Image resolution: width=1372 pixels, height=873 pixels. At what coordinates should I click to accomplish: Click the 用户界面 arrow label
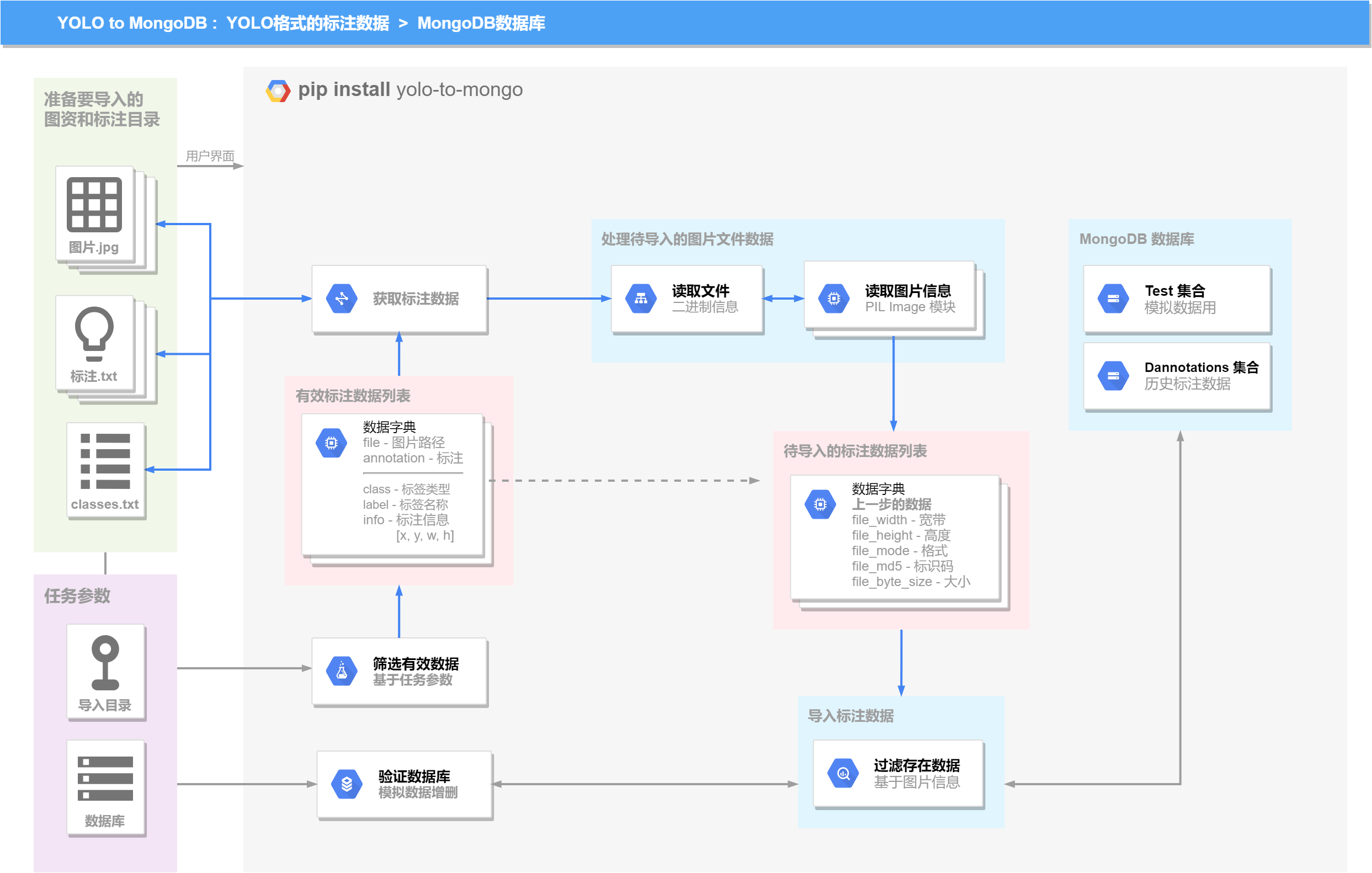(x=210, y=156)
